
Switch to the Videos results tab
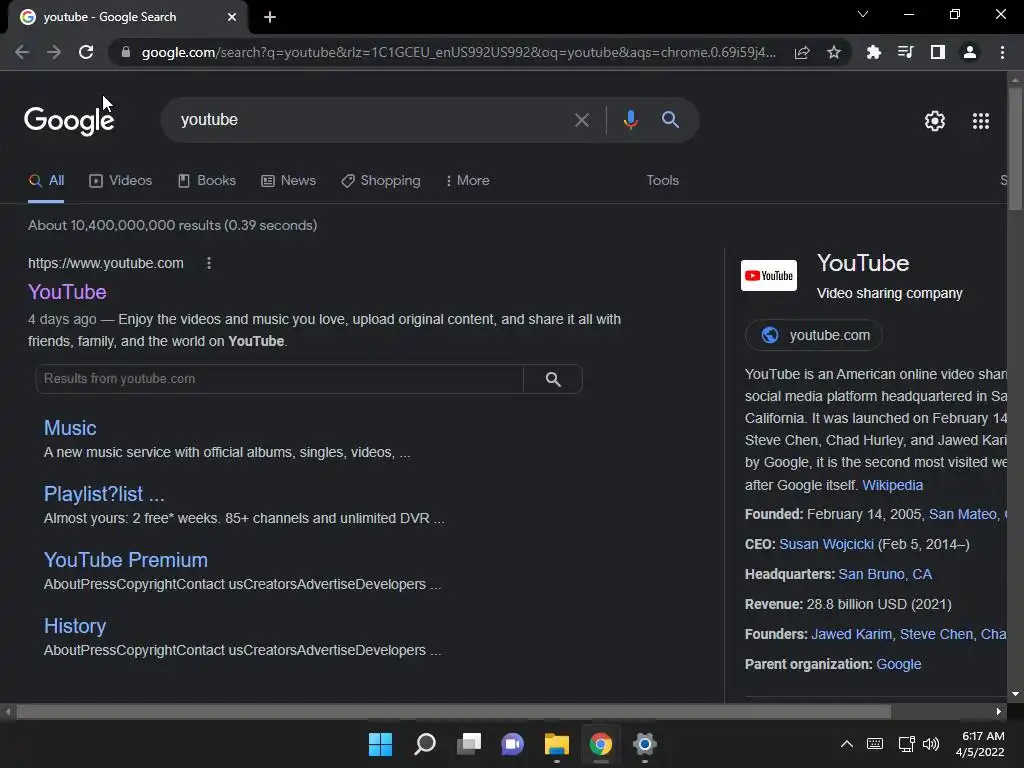[121, 181]
